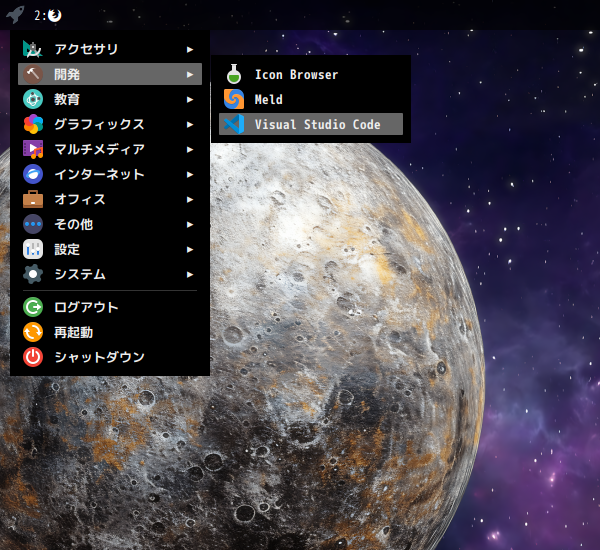The height and width of the screenshot is (550, 600).
Task: Click the blue Visual Studio Code icon
Action: click(x=234, y=124)
